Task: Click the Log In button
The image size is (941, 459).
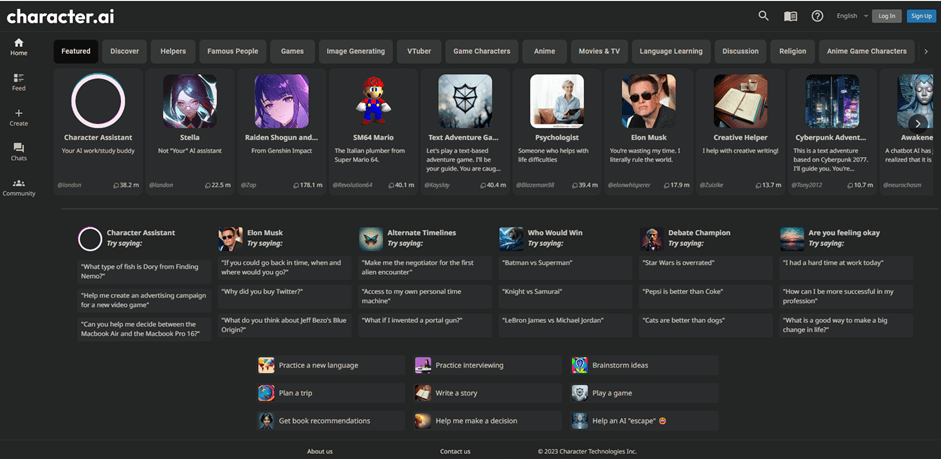Action: 886,16
